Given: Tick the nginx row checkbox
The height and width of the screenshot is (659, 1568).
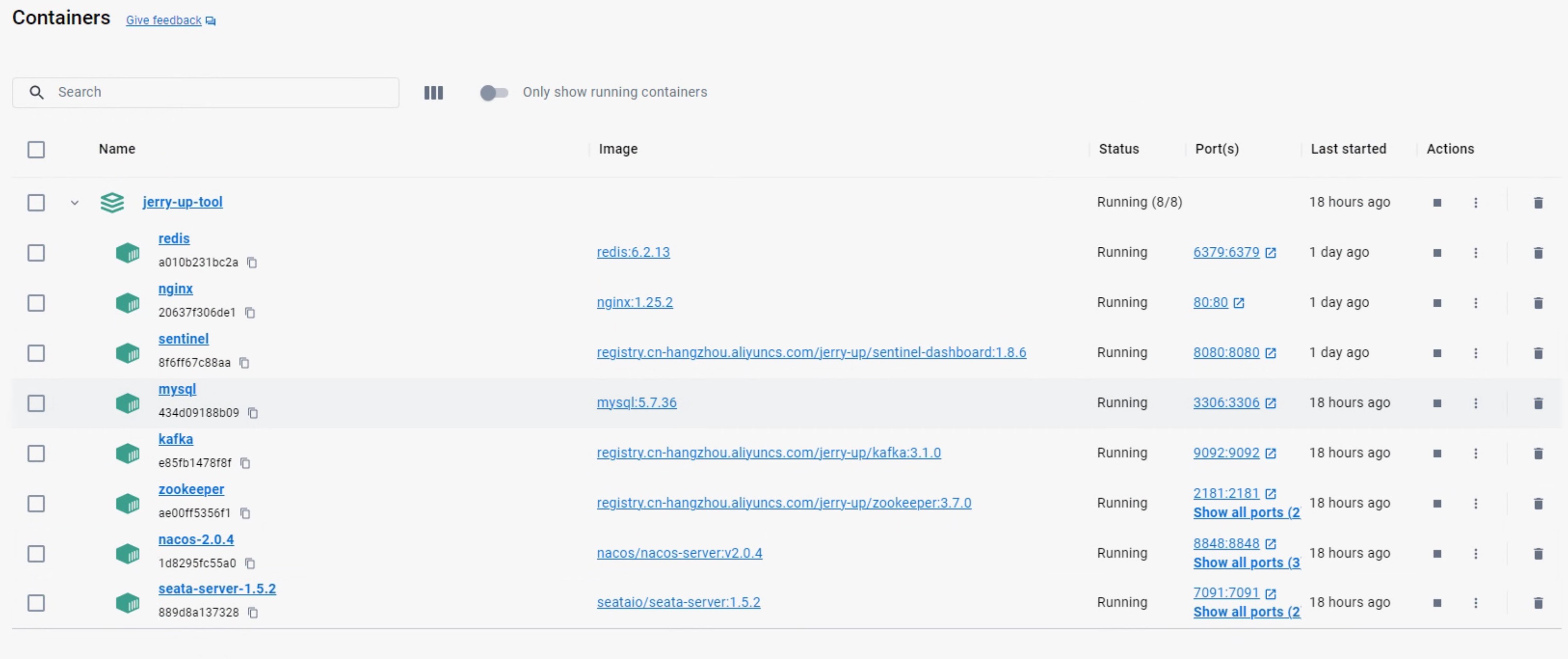Looking at the screenshot, I should [36, 303].
